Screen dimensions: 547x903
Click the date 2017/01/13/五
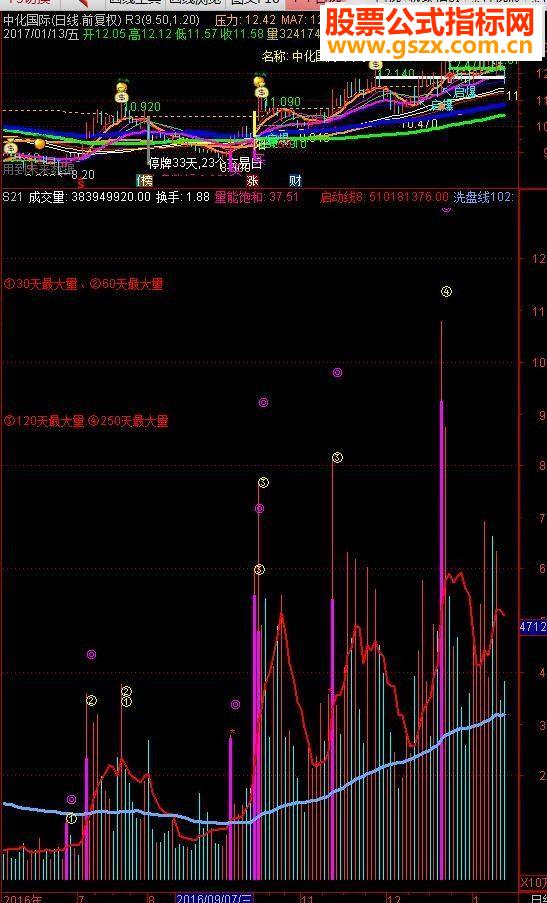[x=40, y=34]
